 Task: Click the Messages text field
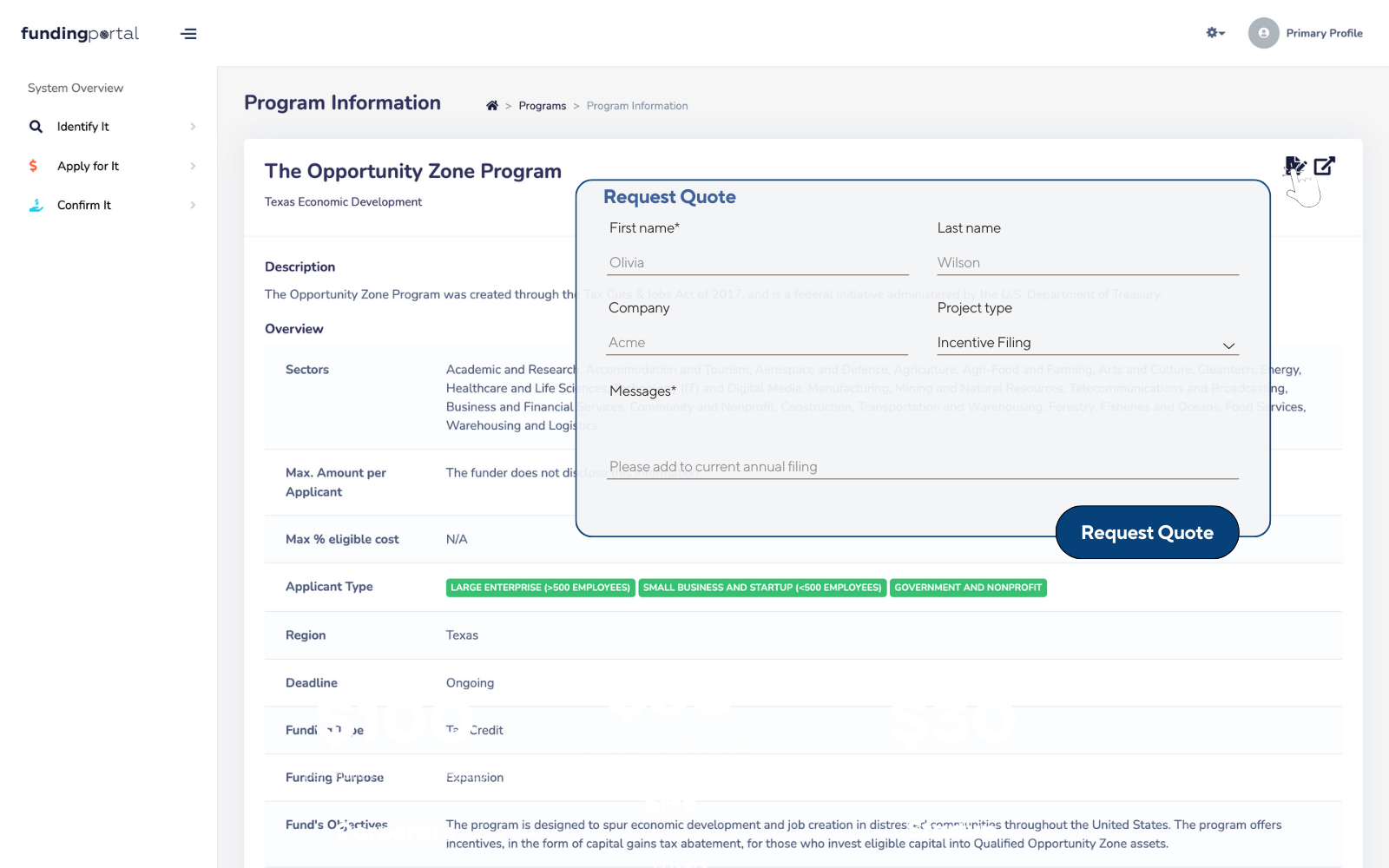pyautogui.click(x=923, y=466)
